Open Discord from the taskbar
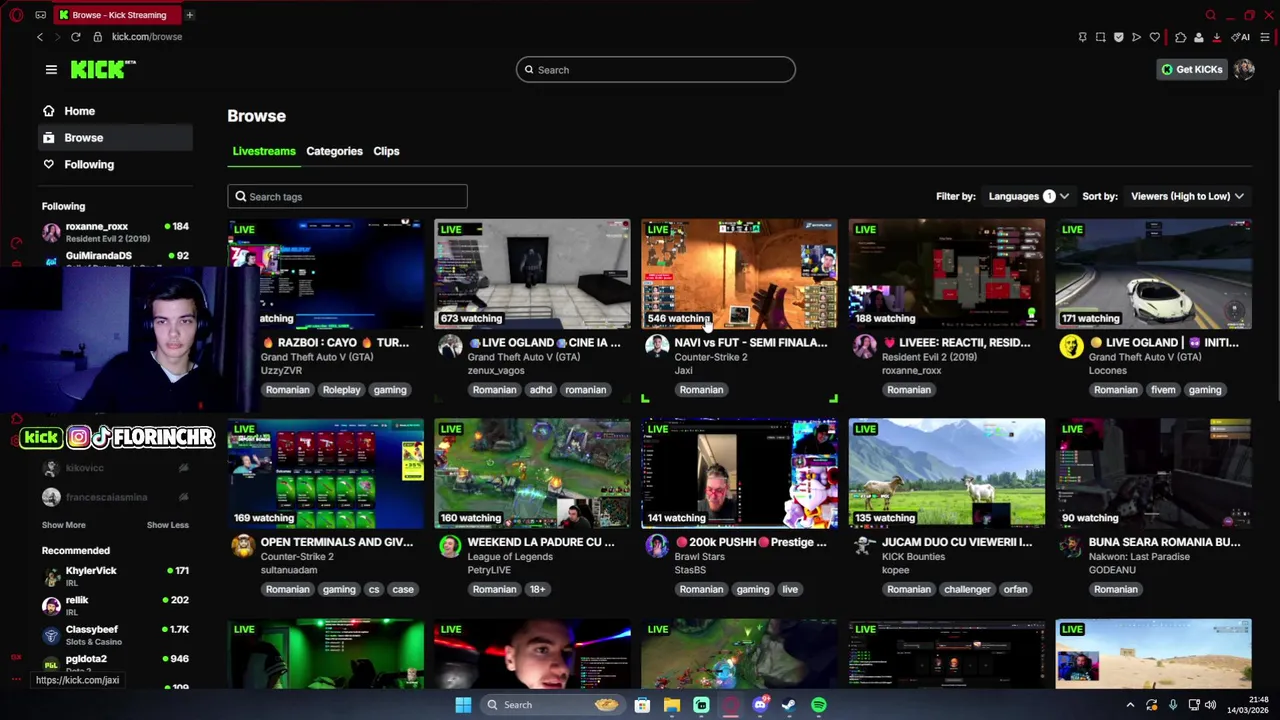Screen dimensions: 1280x720 click(760, 705)
